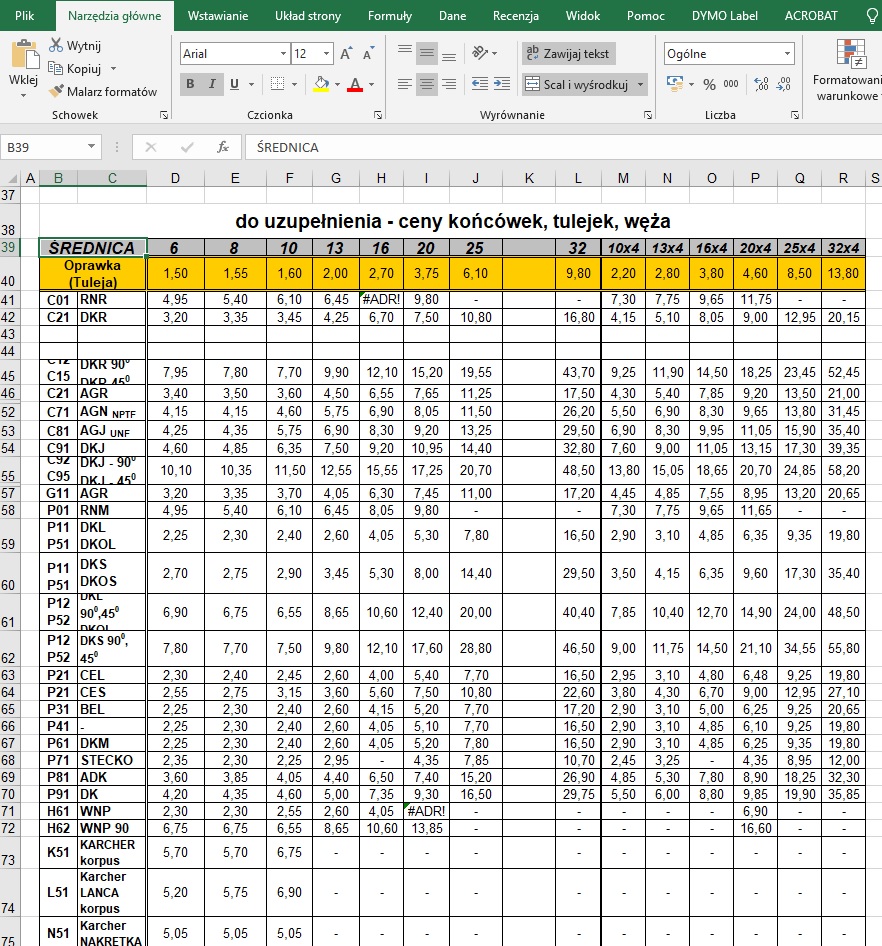Expand the Name Box dropdown arrow
Screen dimensions: 882x946
pos(91,147)
